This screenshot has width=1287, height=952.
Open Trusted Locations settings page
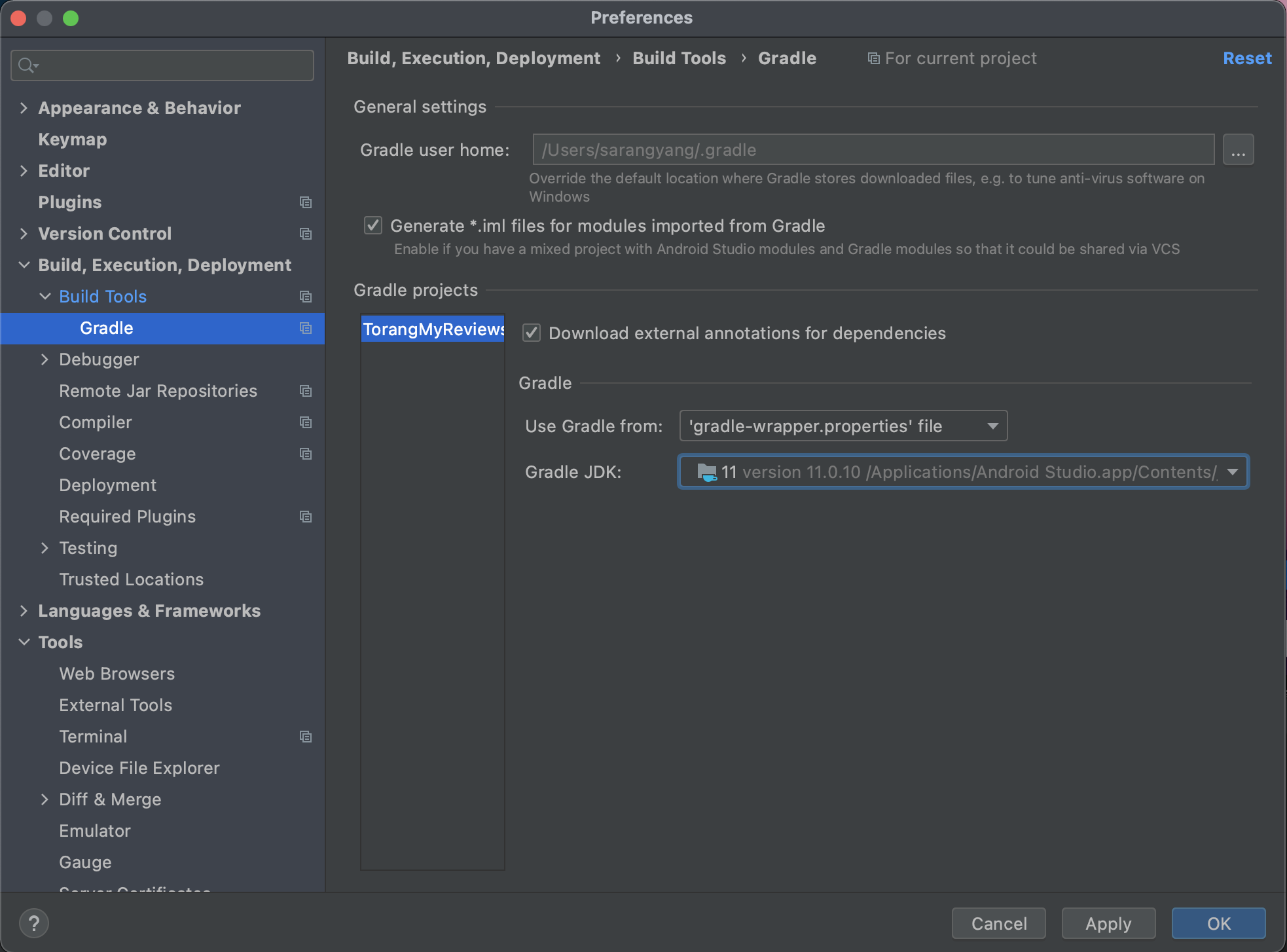(131, 579)
